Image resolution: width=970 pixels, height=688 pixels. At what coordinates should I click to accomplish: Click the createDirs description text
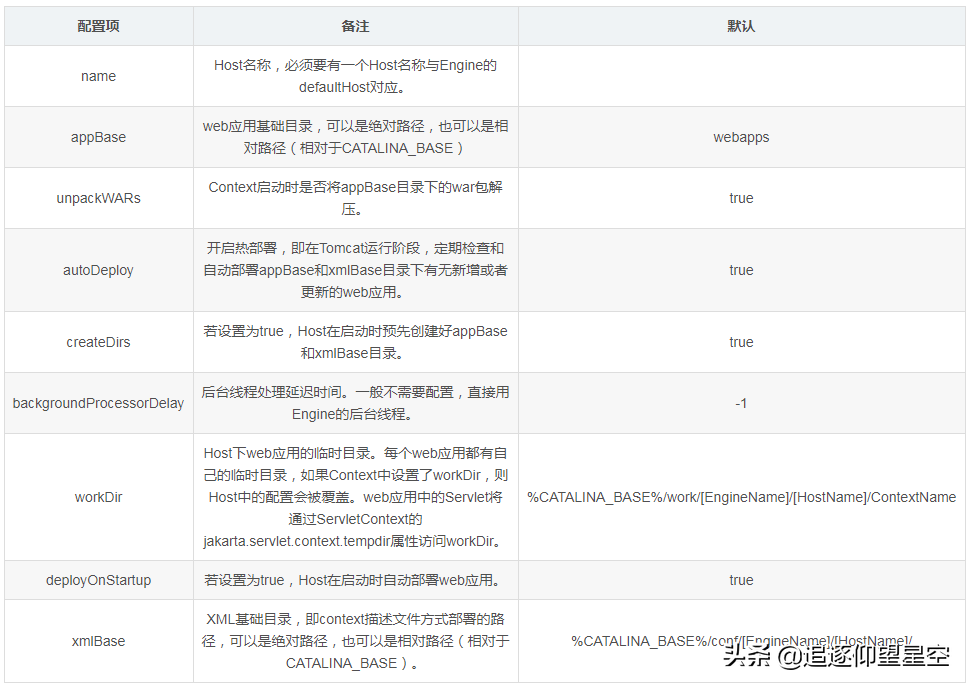(355, 342)
